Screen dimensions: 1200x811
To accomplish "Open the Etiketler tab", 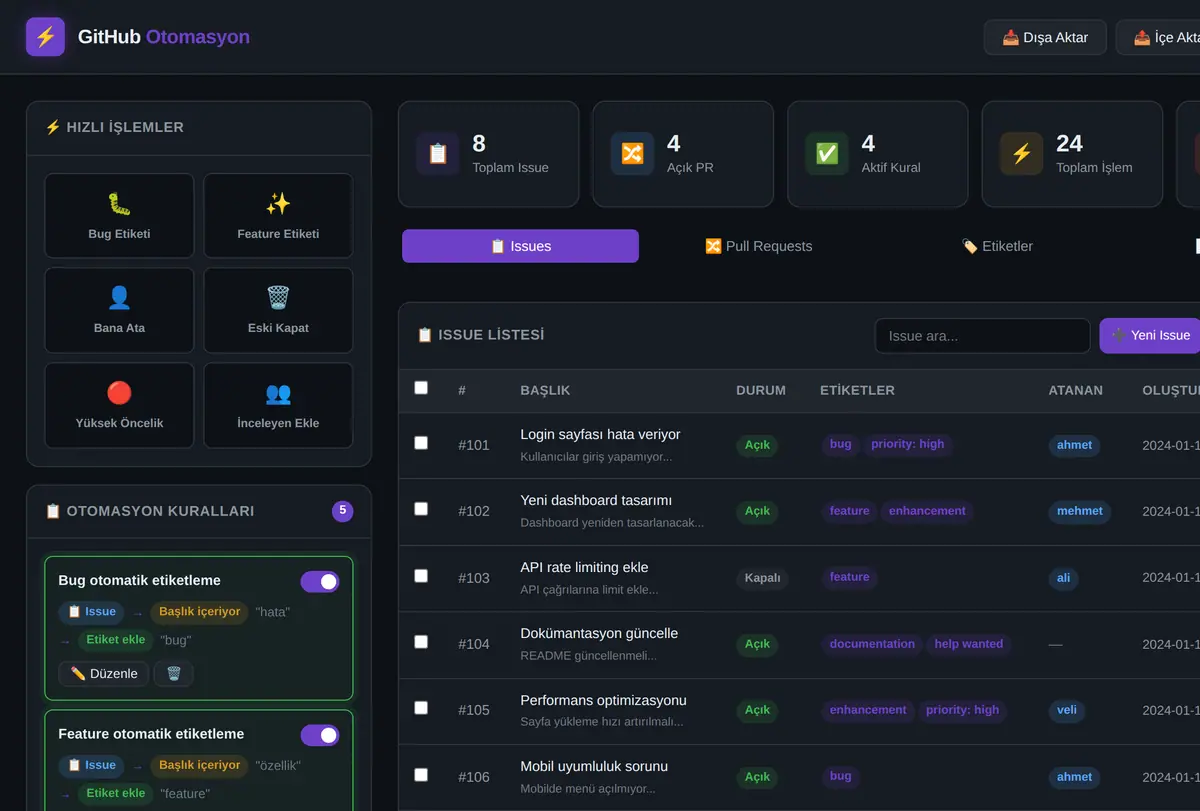I will pyautogui.click(x=997, y=246).
